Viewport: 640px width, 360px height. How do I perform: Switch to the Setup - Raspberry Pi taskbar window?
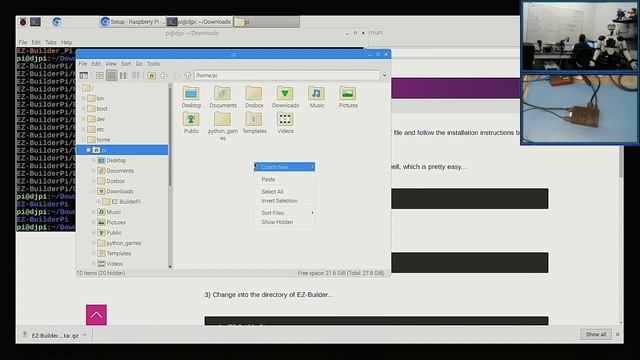[132, 22]
